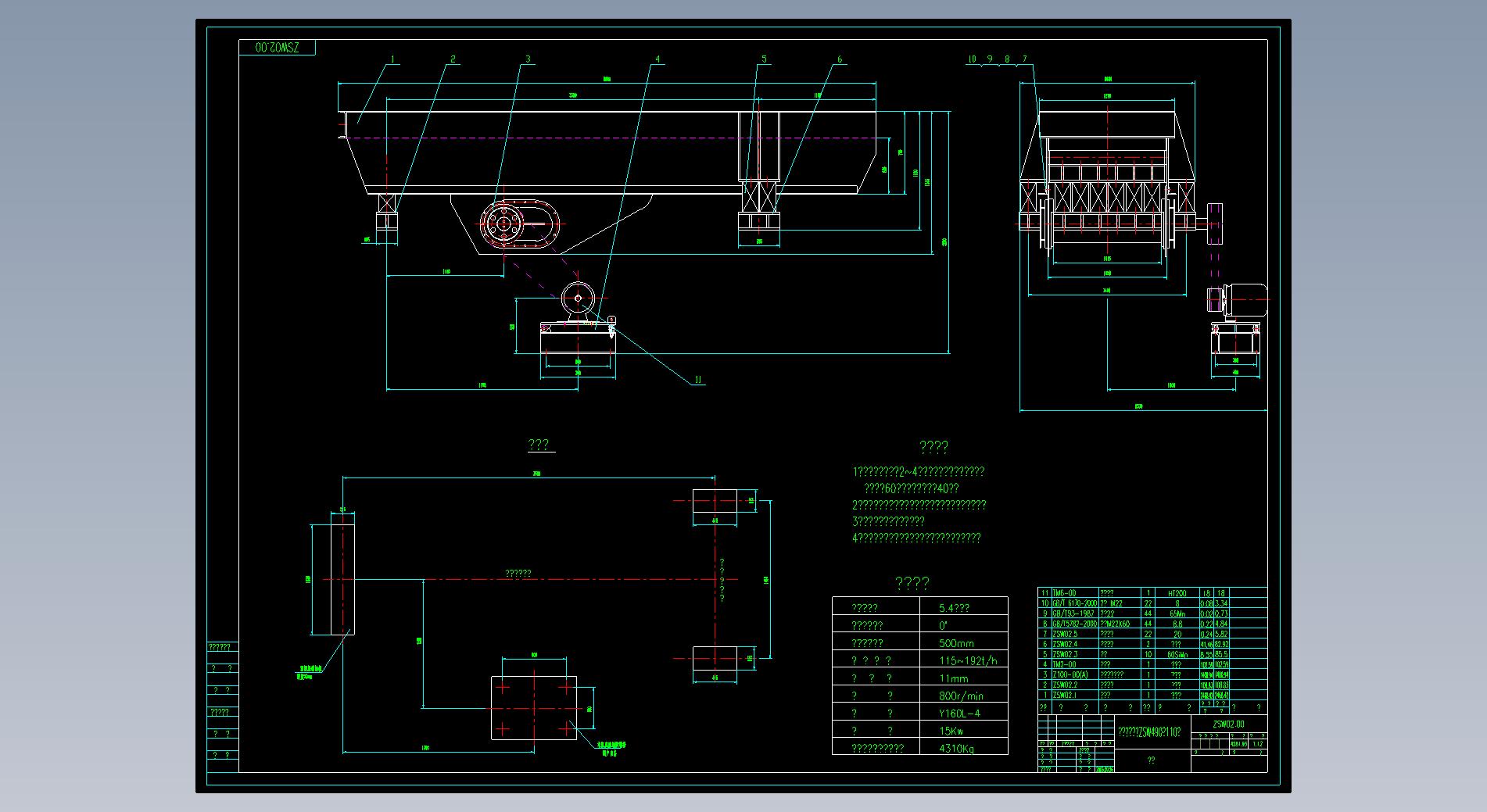Image resolution: width=1487 pixels, height=812 pixels.
Task: Click part callout number 3 label
Action: pyautogui.click(x=528, y=59)
